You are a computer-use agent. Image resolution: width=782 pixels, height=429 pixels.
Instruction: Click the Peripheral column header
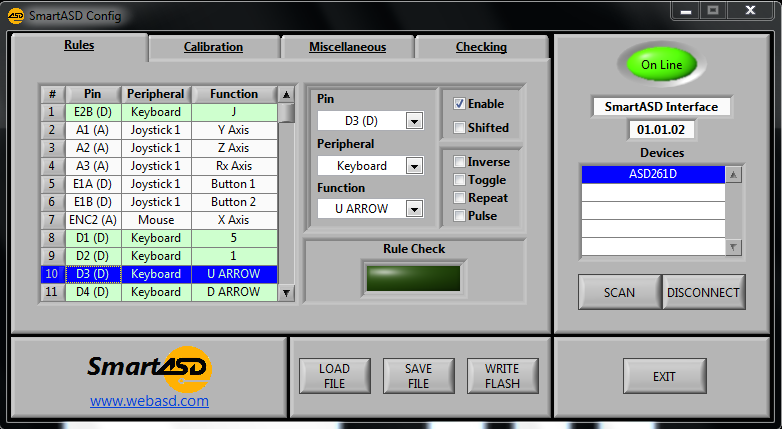pos(156,94)
